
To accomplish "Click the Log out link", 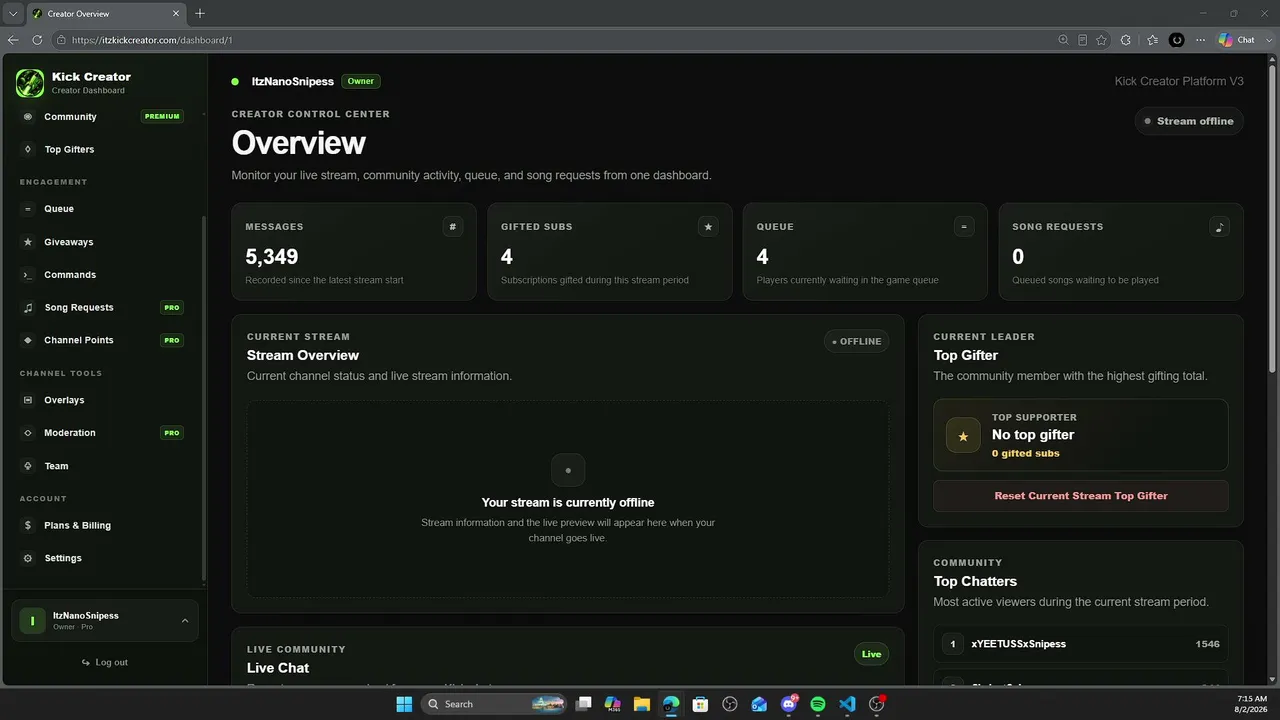I will [x=105, y=663].
